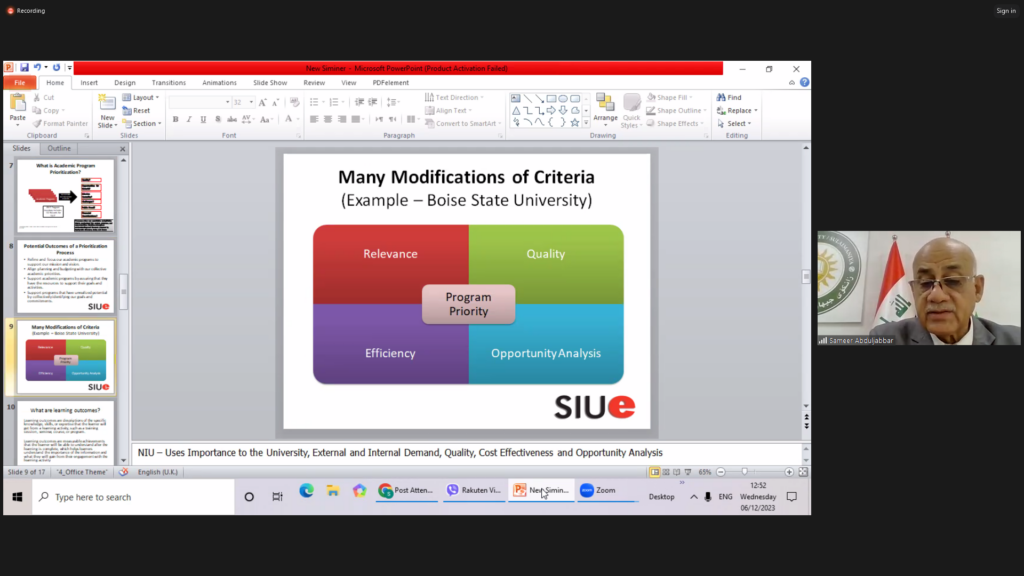Select the 5-Point Star shape

click(x=575, y=122)
